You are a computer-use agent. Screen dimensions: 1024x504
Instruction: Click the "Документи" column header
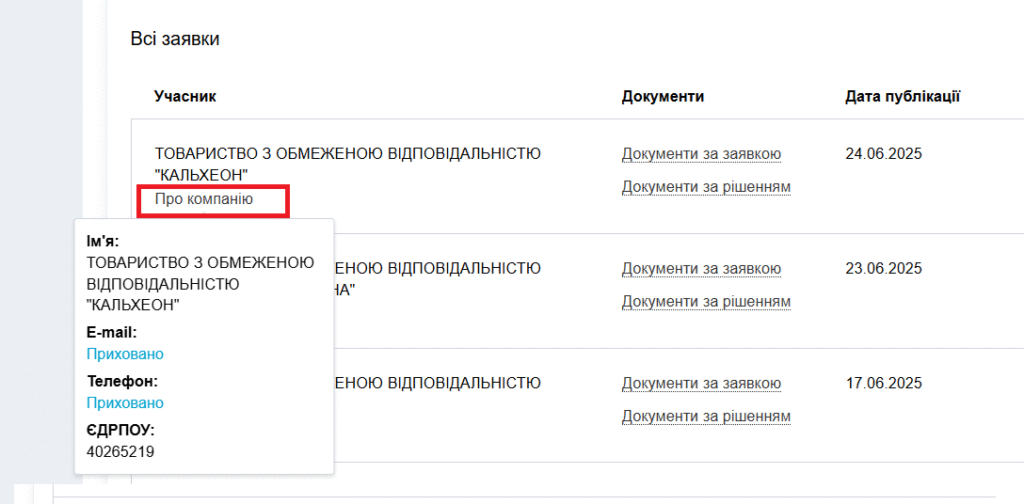coord(663,96)
